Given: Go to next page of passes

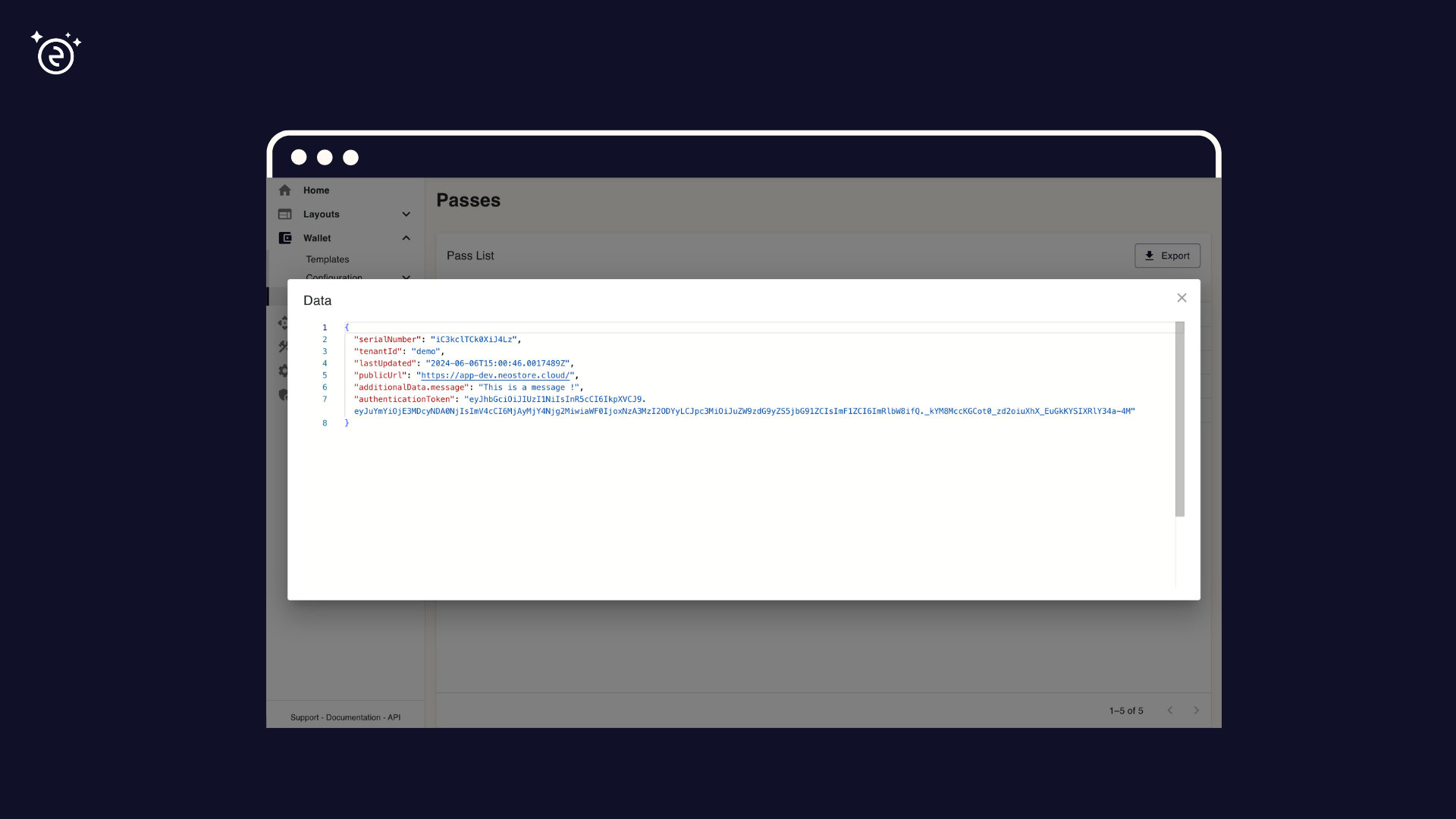Looking at the screenshot, I should pyautogui.click(x=1196, y=711).
